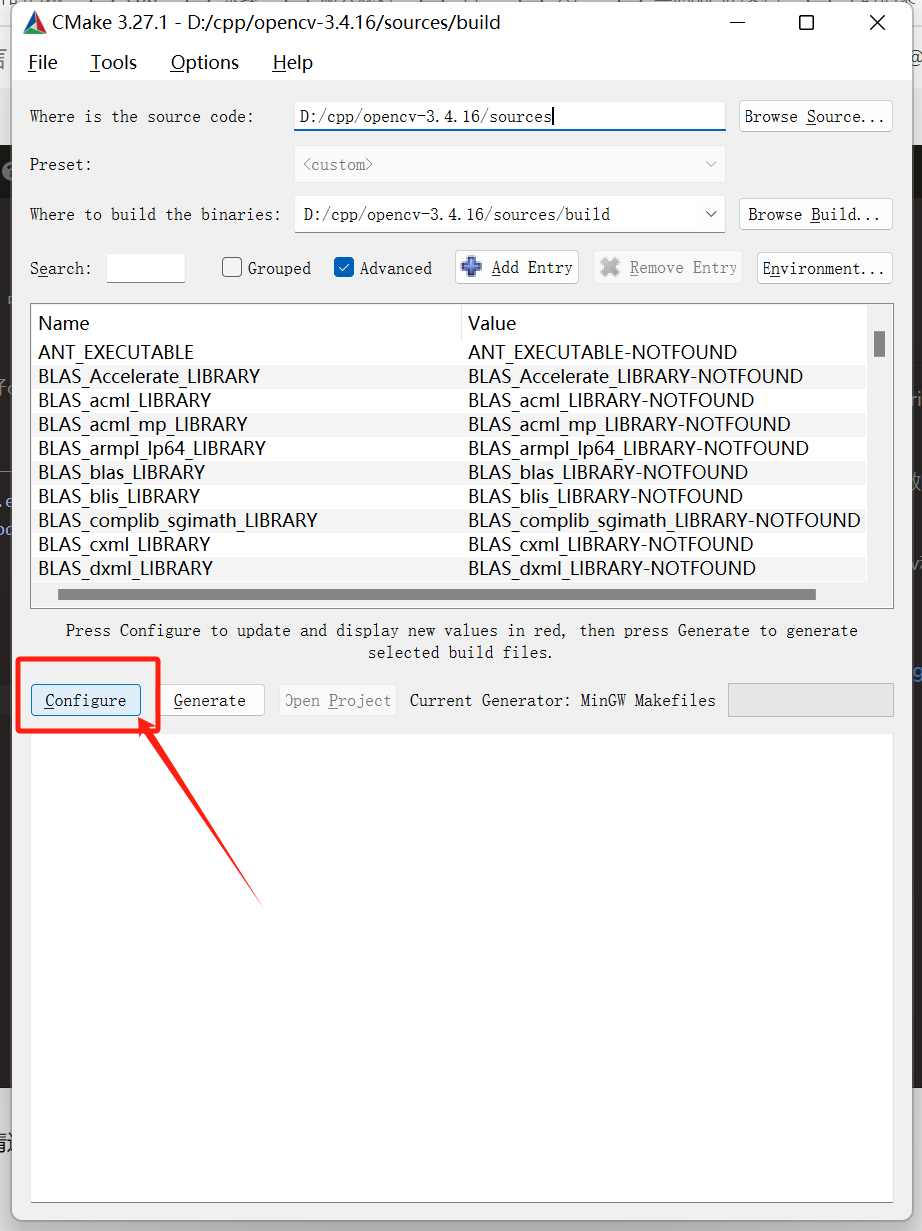This screenshot has width=922, height=1231.
Task: Click the BLAS_blas_LIBRARY-NOTFOUND value cell
Action: [608, 472]
